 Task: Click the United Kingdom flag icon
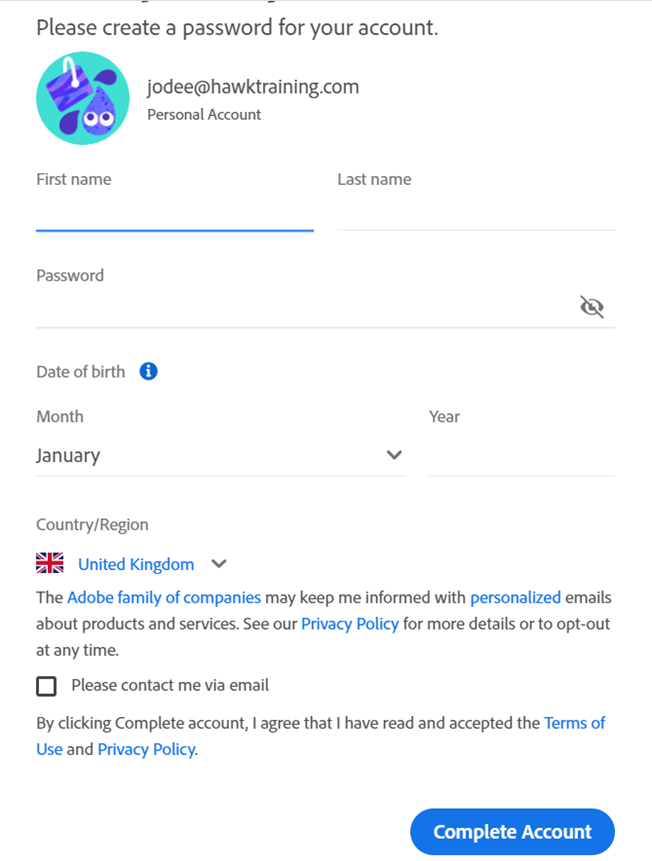coord(50,563)
